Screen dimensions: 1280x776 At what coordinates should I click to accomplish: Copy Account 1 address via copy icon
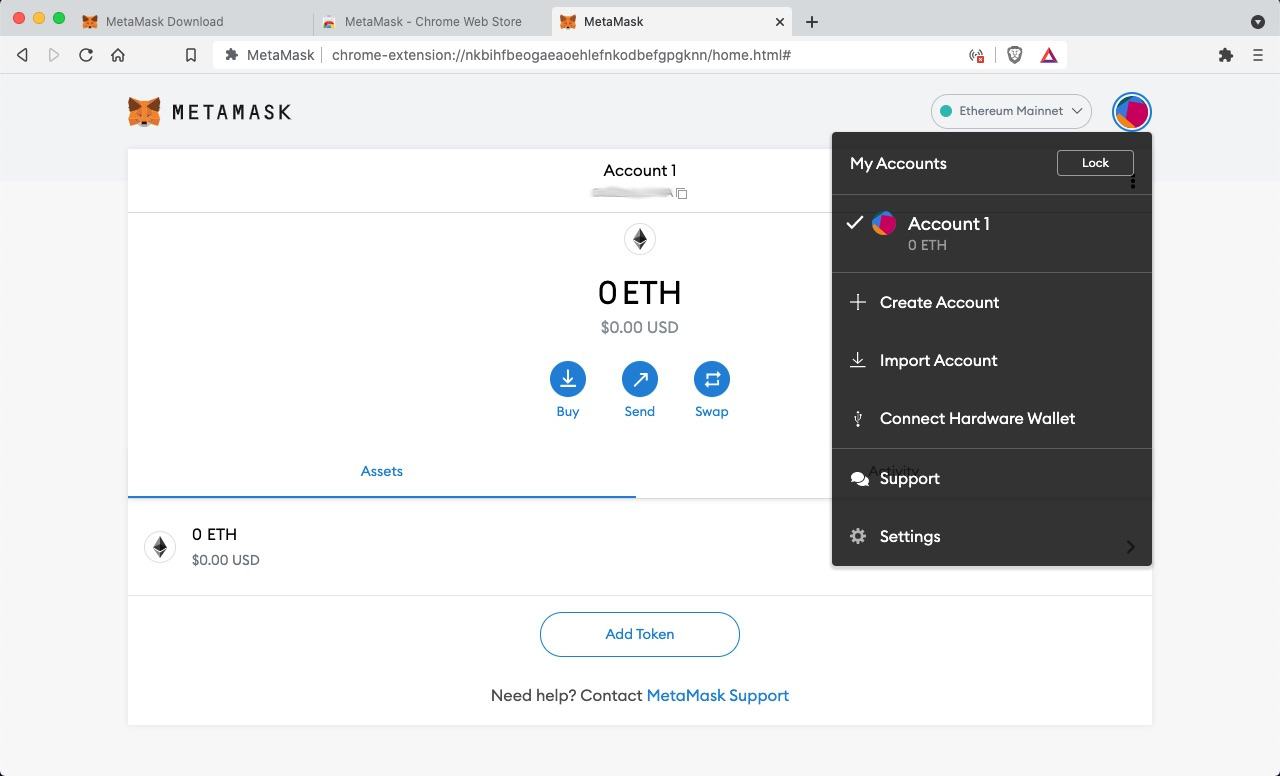682,193
